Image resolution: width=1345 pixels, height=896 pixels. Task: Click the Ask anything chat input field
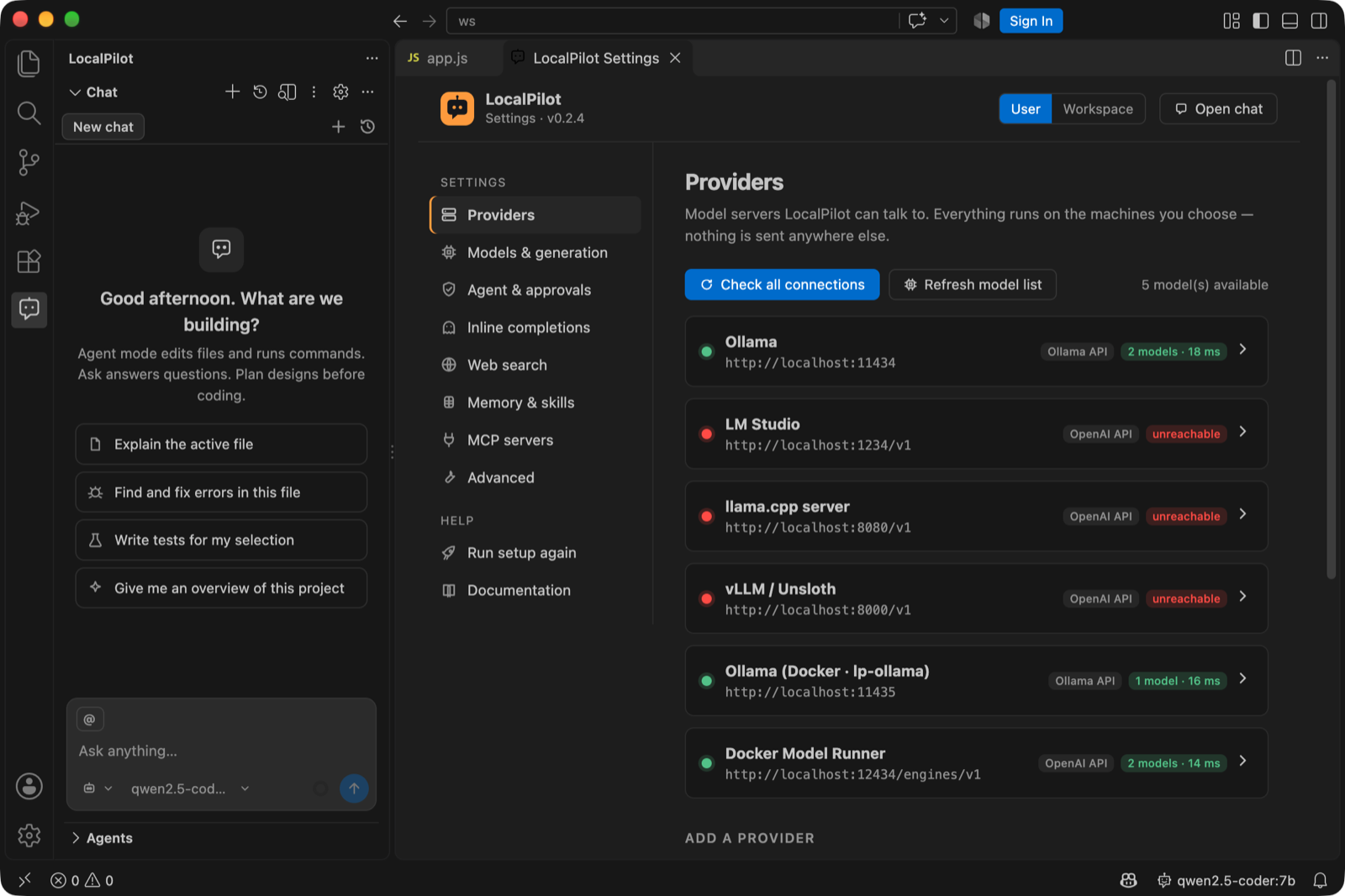click(x=221, y=751)
